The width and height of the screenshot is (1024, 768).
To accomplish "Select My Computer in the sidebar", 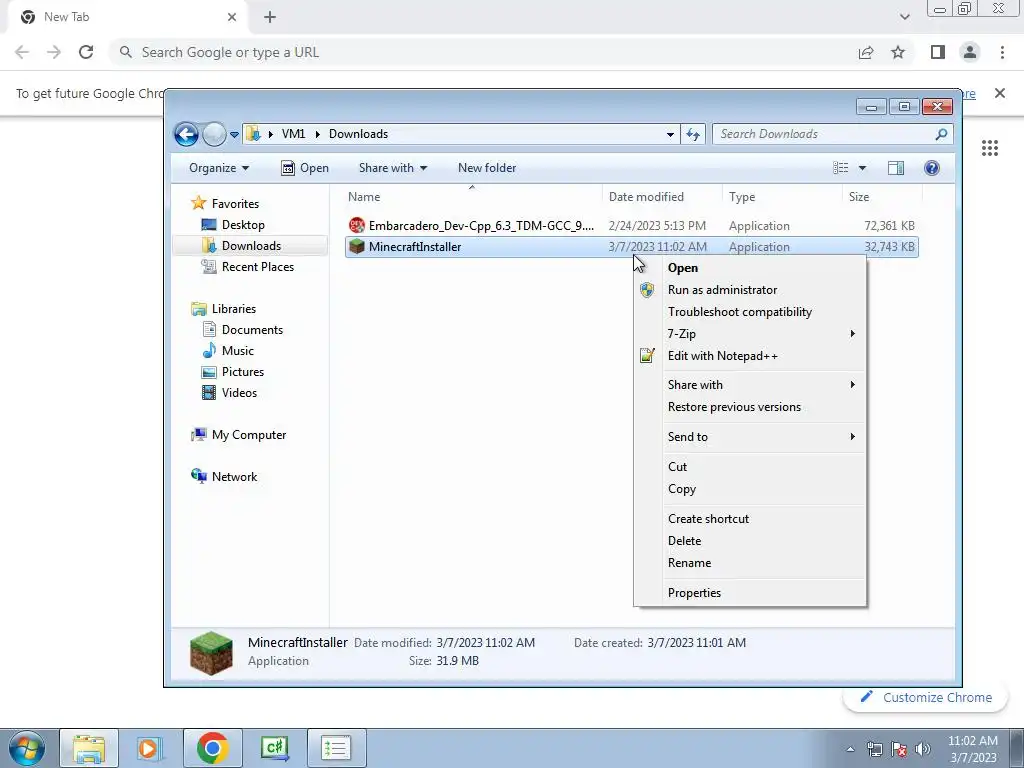I will pos(238,435).
